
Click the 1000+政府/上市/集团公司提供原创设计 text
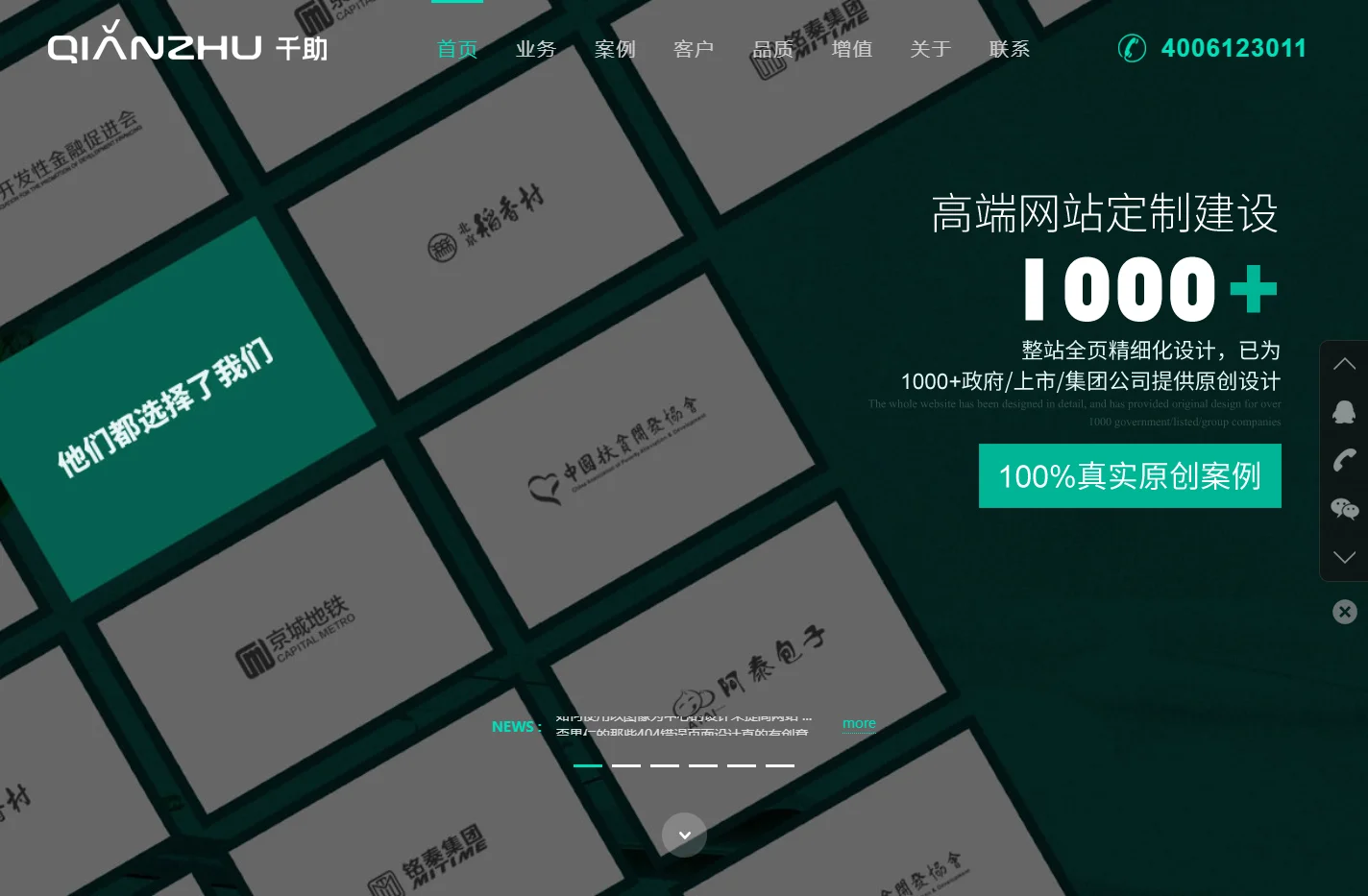click(1090, 381)
